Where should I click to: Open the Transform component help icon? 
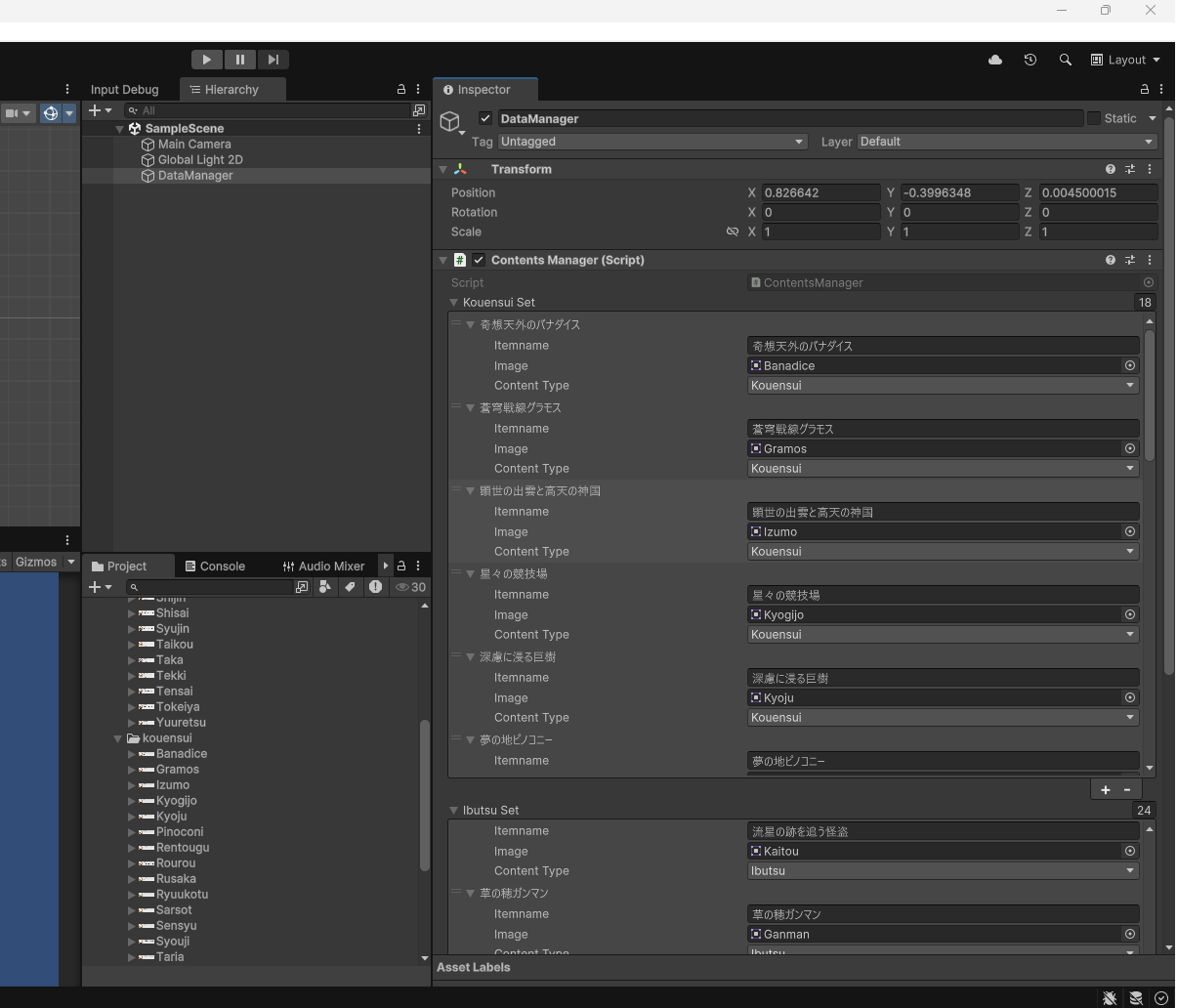coord(1111,169)
